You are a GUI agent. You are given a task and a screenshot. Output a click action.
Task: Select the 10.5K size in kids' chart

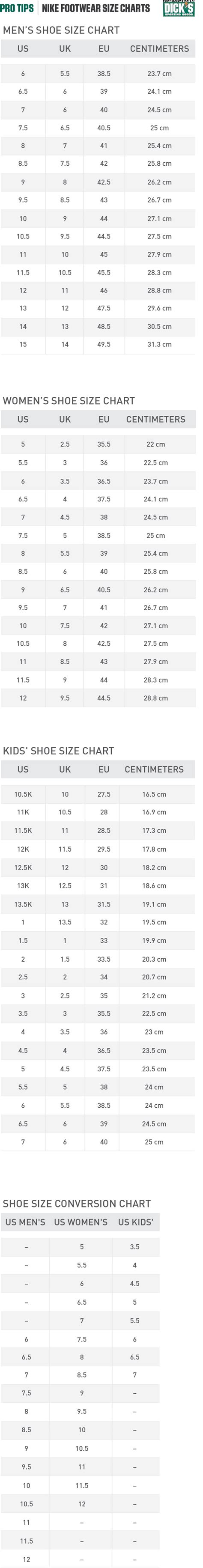coord(23,794)
